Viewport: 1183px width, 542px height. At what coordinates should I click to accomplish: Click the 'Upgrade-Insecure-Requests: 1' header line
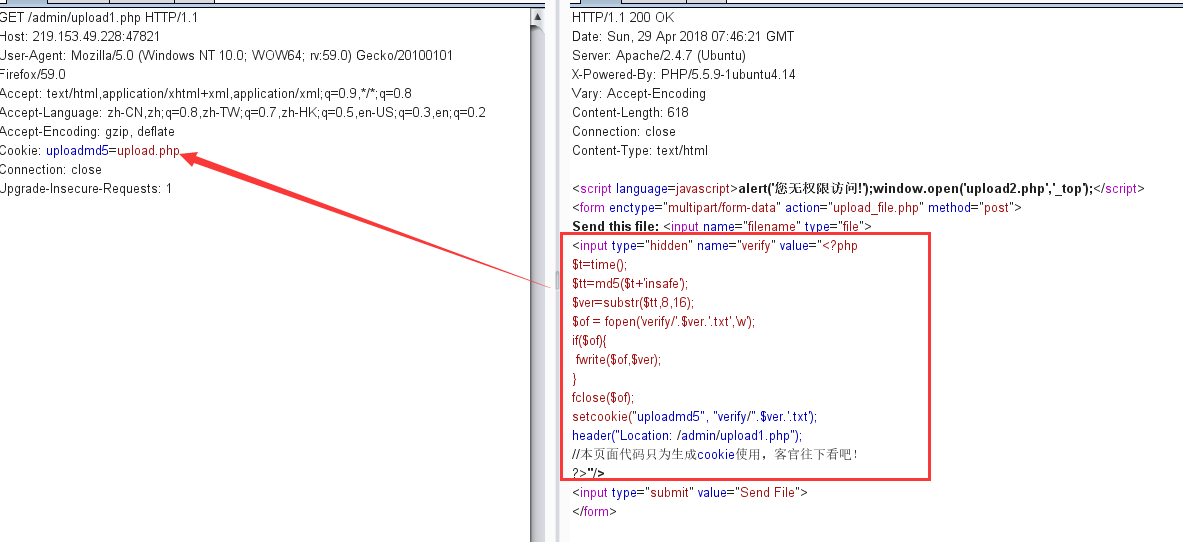(85, 188)
